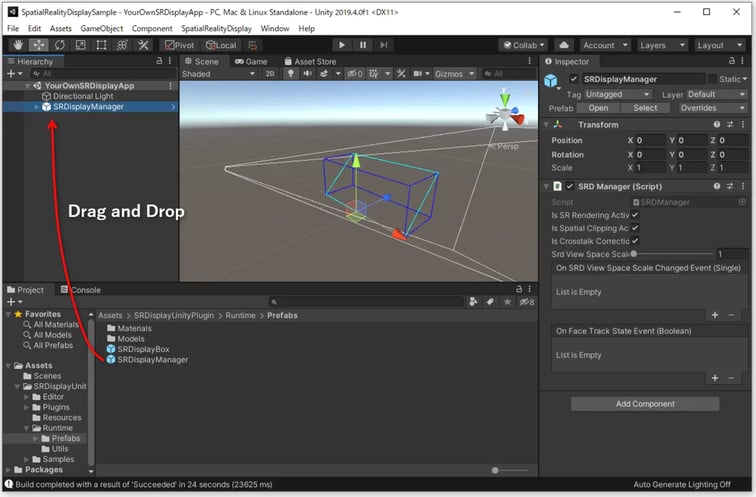The image size is (756, 497).
Task: Search by label in Project panel
Action: [x=490, y=302]
